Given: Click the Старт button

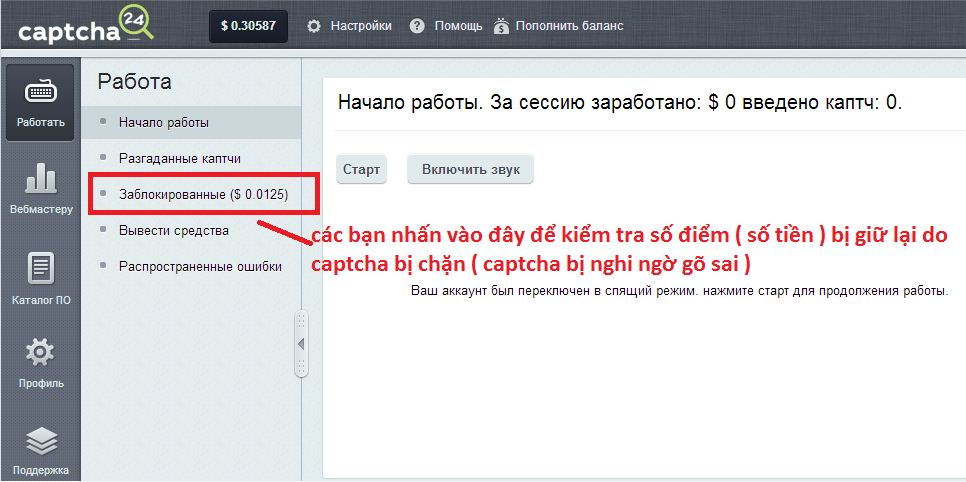Looking at the screenshot, I should pyautogui.click(x=361, y=170).
